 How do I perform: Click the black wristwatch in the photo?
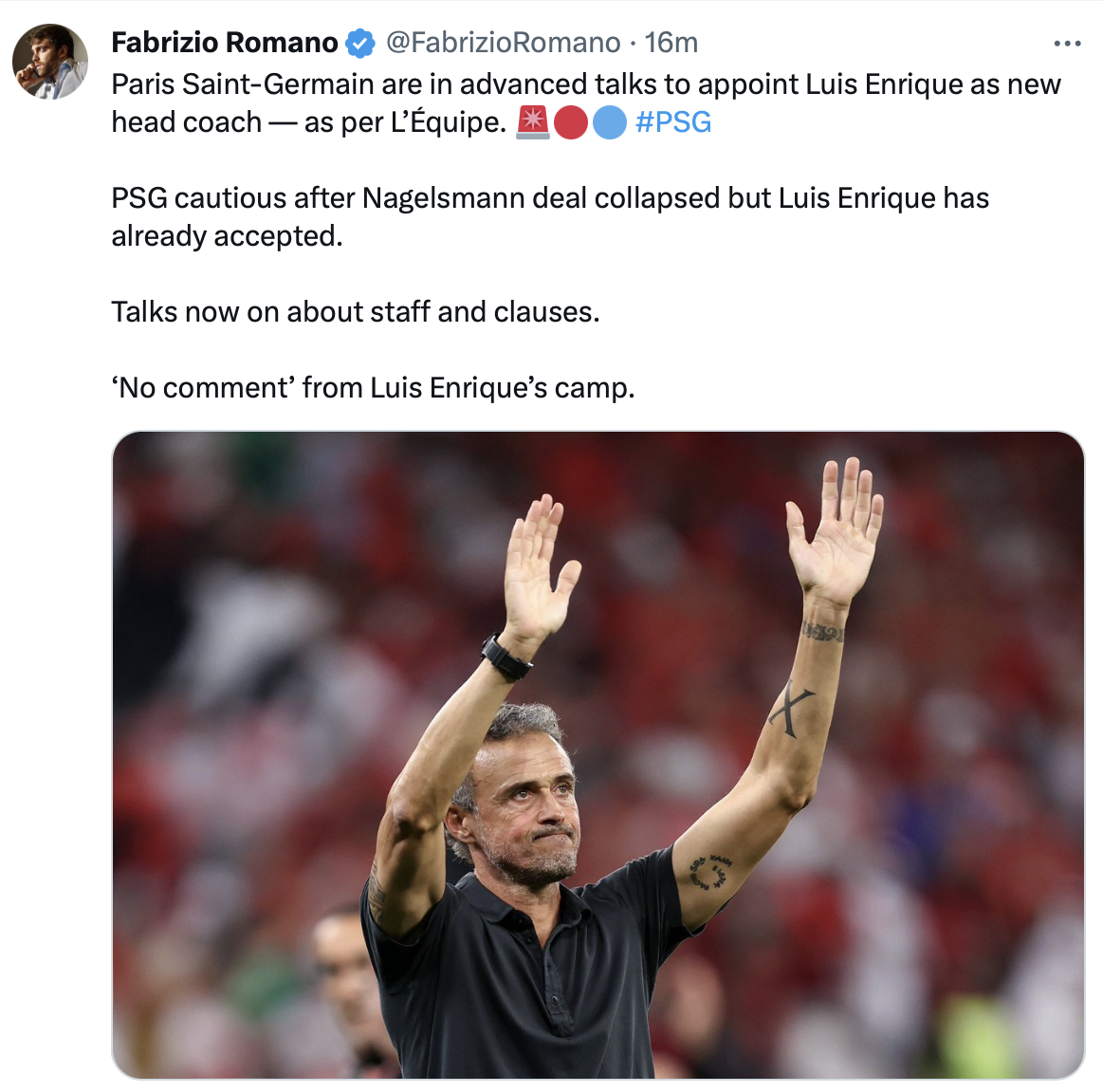[x=506, y=657]
